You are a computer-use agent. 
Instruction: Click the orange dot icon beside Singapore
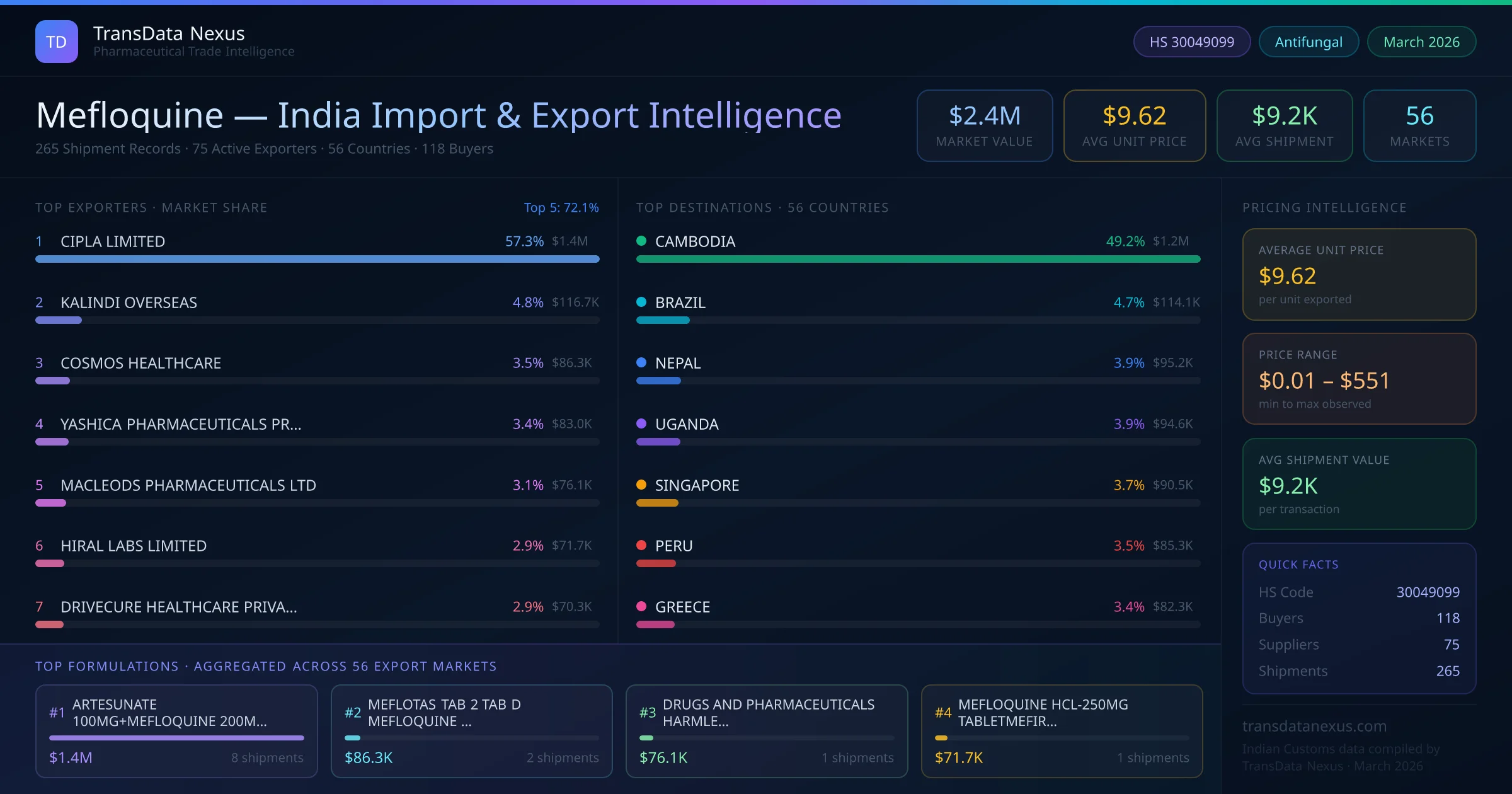(x=642, y=485)
